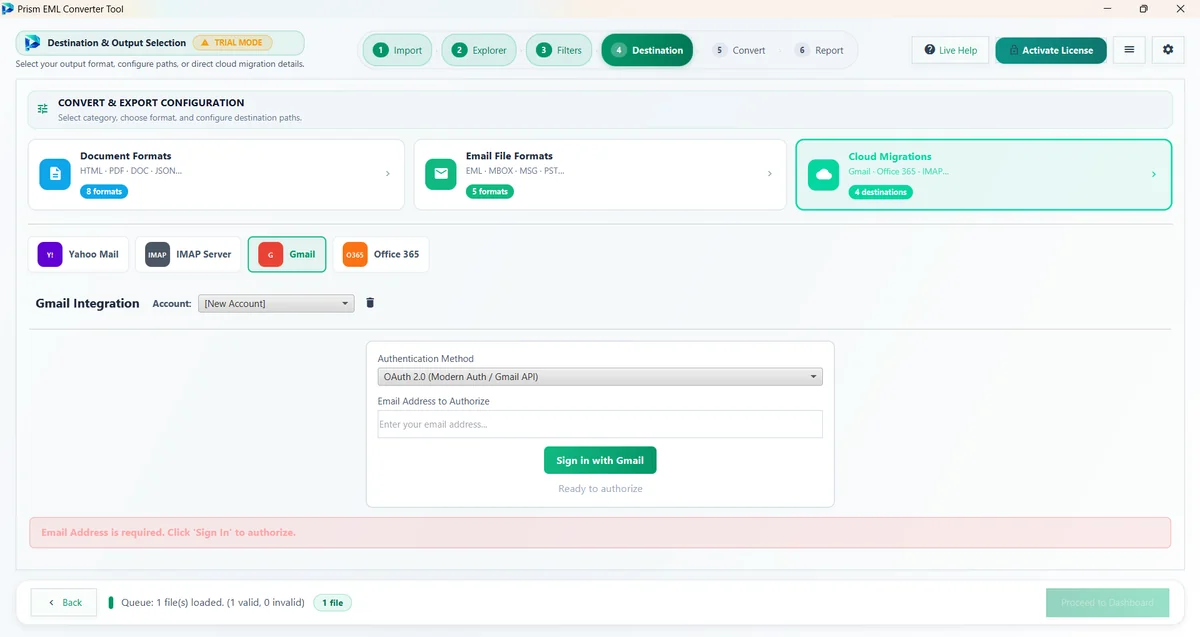1200x637 pixels.
Task: Click the Live Help button
Action: [950, 50]
